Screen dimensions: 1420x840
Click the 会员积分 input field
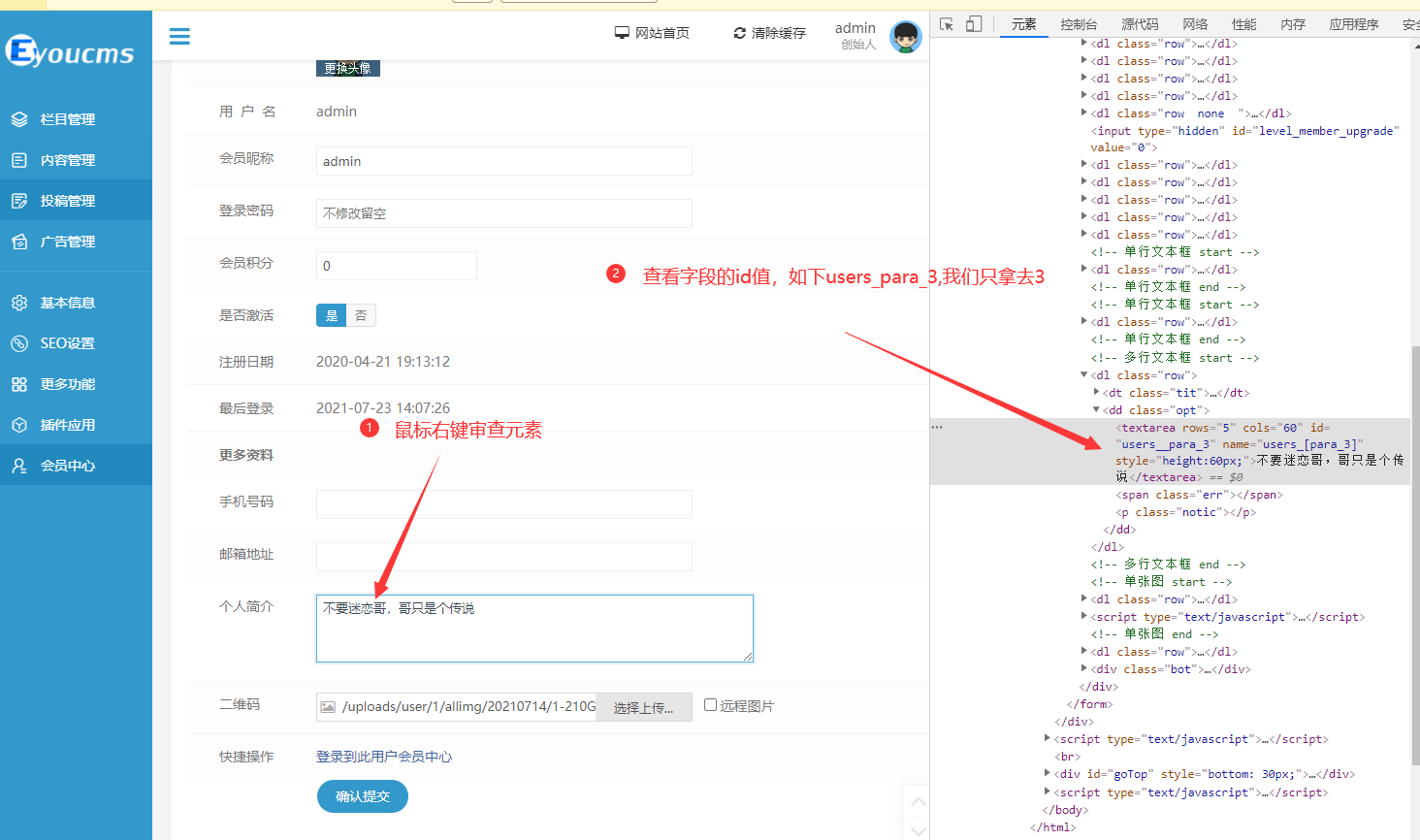pyautogui.click(x=397, y=266)
